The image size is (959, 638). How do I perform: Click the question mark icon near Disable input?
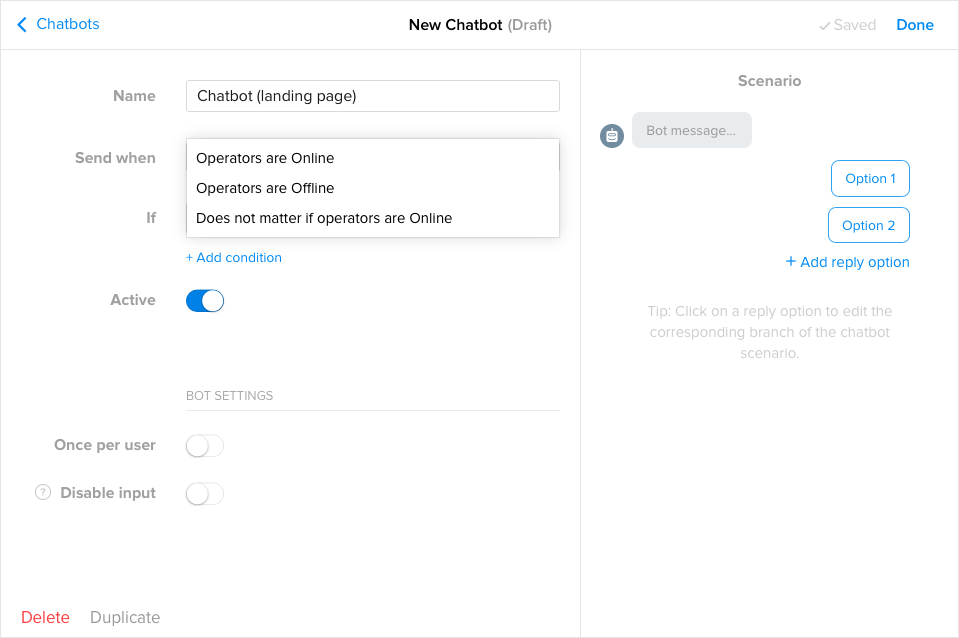click(42, 492)
